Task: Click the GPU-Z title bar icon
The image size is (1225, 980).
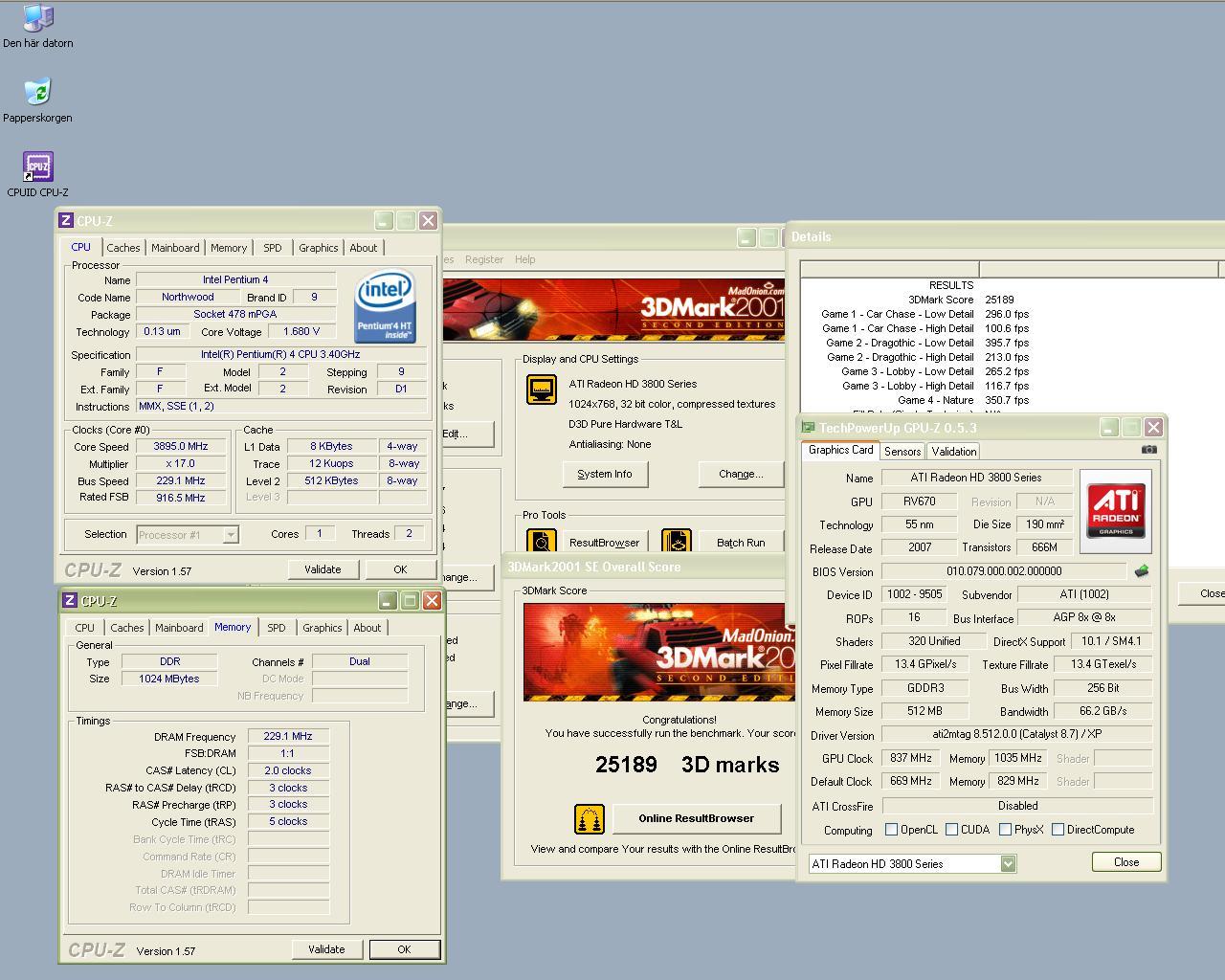Action: coord(809,428)
